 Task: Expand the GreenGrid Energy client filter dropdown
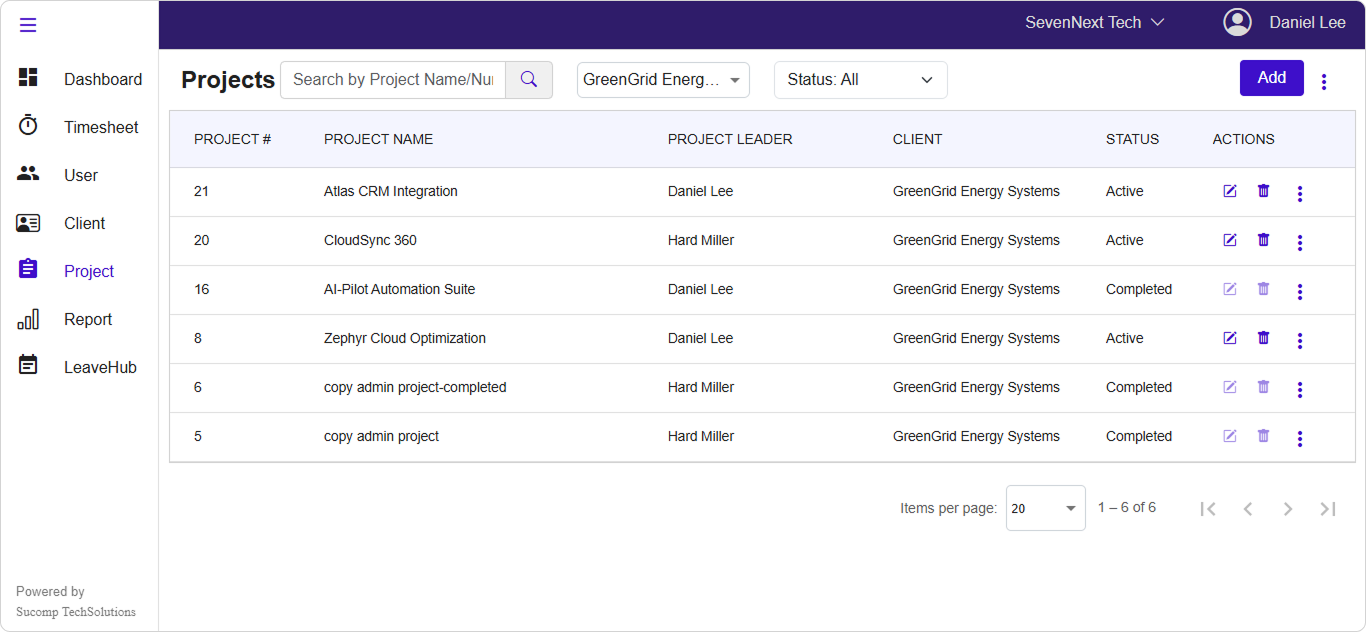pyautogui.click(x=663, y=80)
